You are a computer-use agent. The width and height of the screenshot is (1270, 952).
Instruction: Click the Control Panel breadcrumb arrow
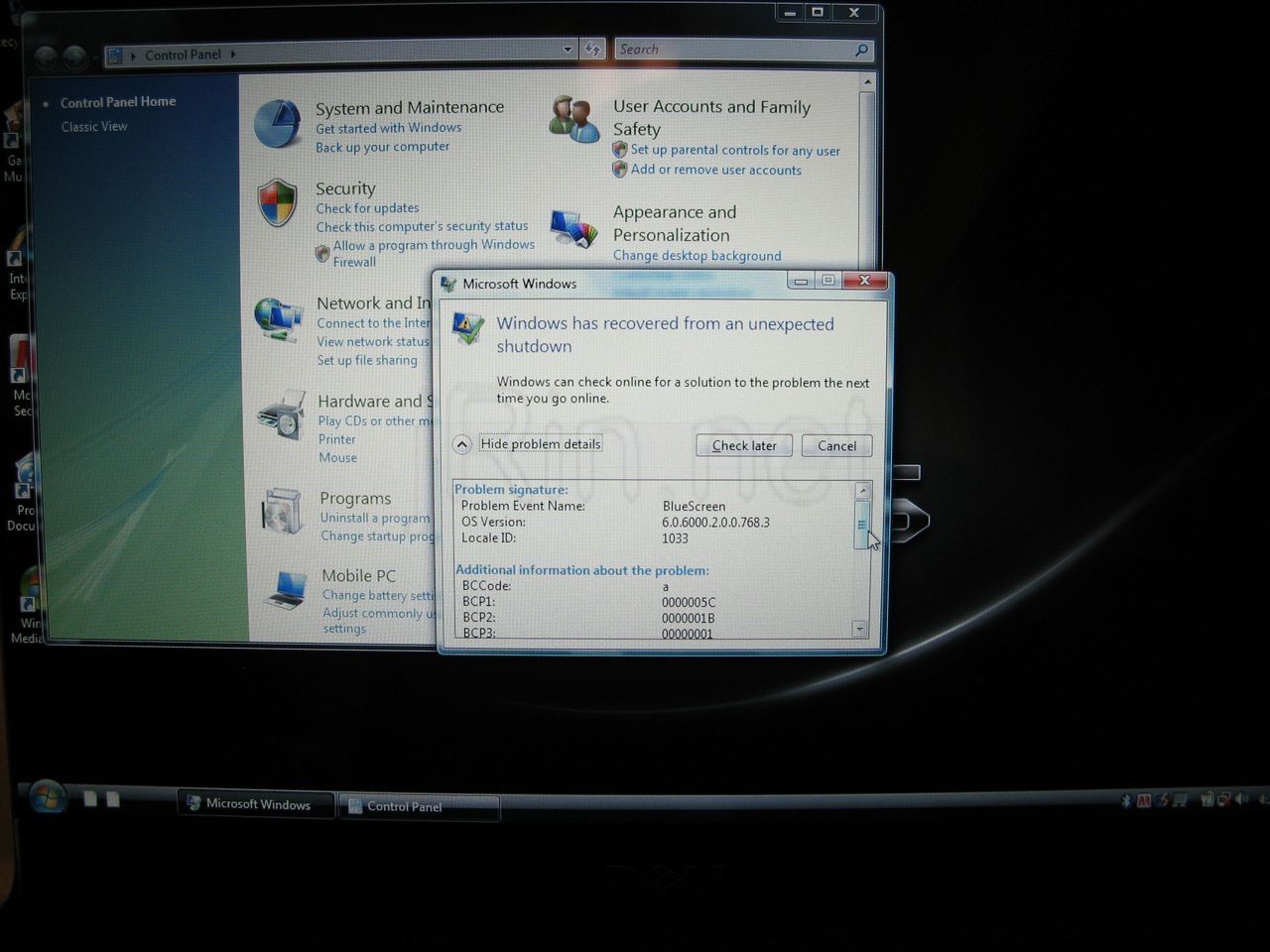tap(234, 55)
